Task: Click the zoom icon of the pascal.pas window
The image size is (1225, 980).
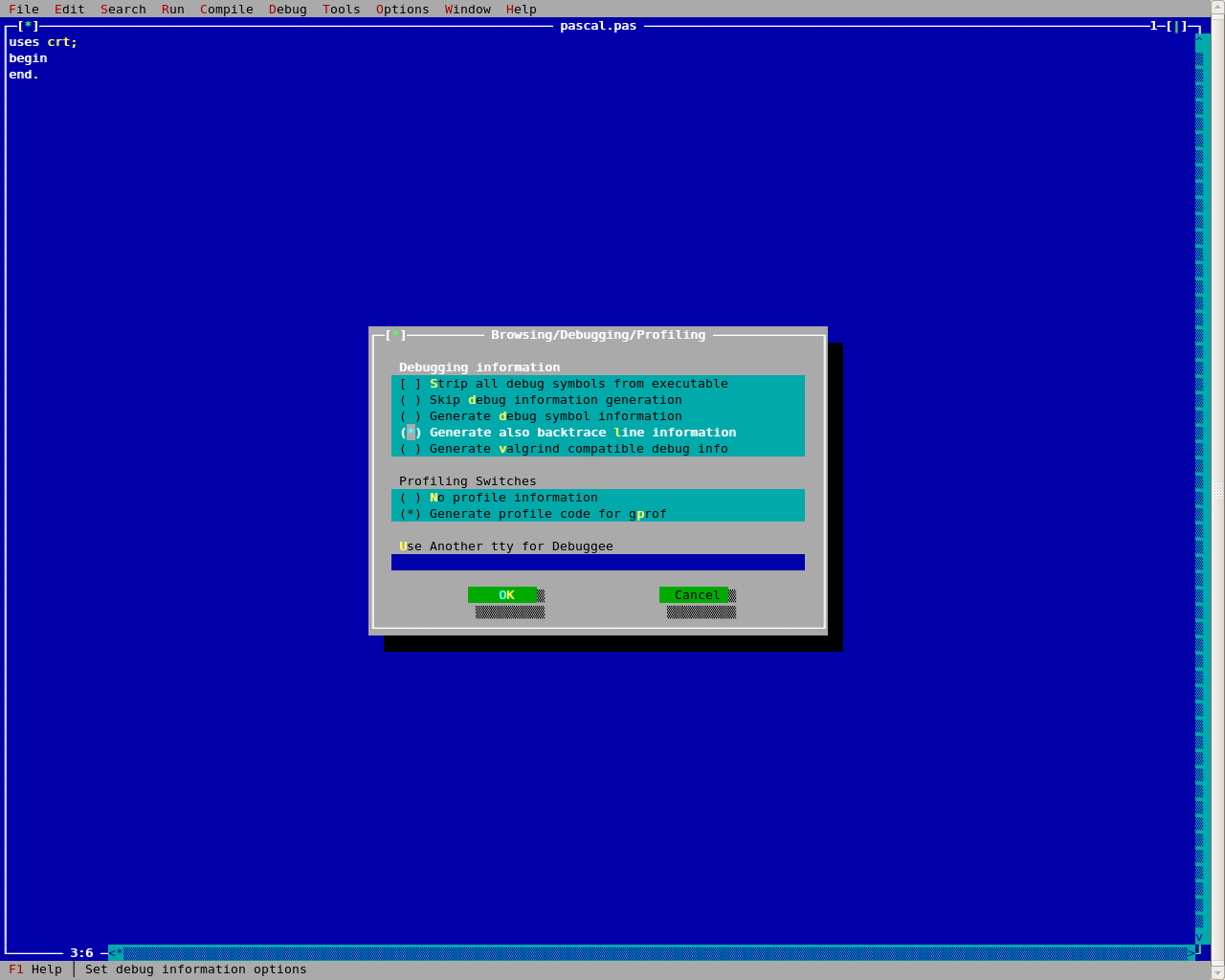Action: click(x=1176, y=26)
